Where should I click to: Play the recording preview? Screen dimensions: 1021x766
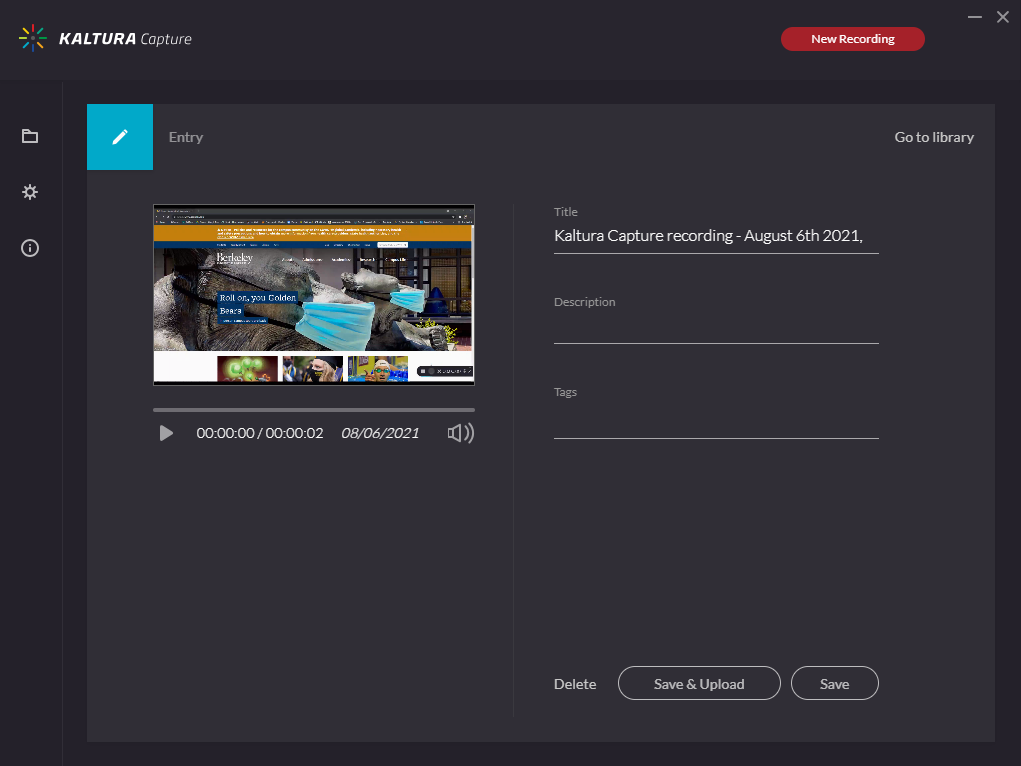[x=165, y=433]
